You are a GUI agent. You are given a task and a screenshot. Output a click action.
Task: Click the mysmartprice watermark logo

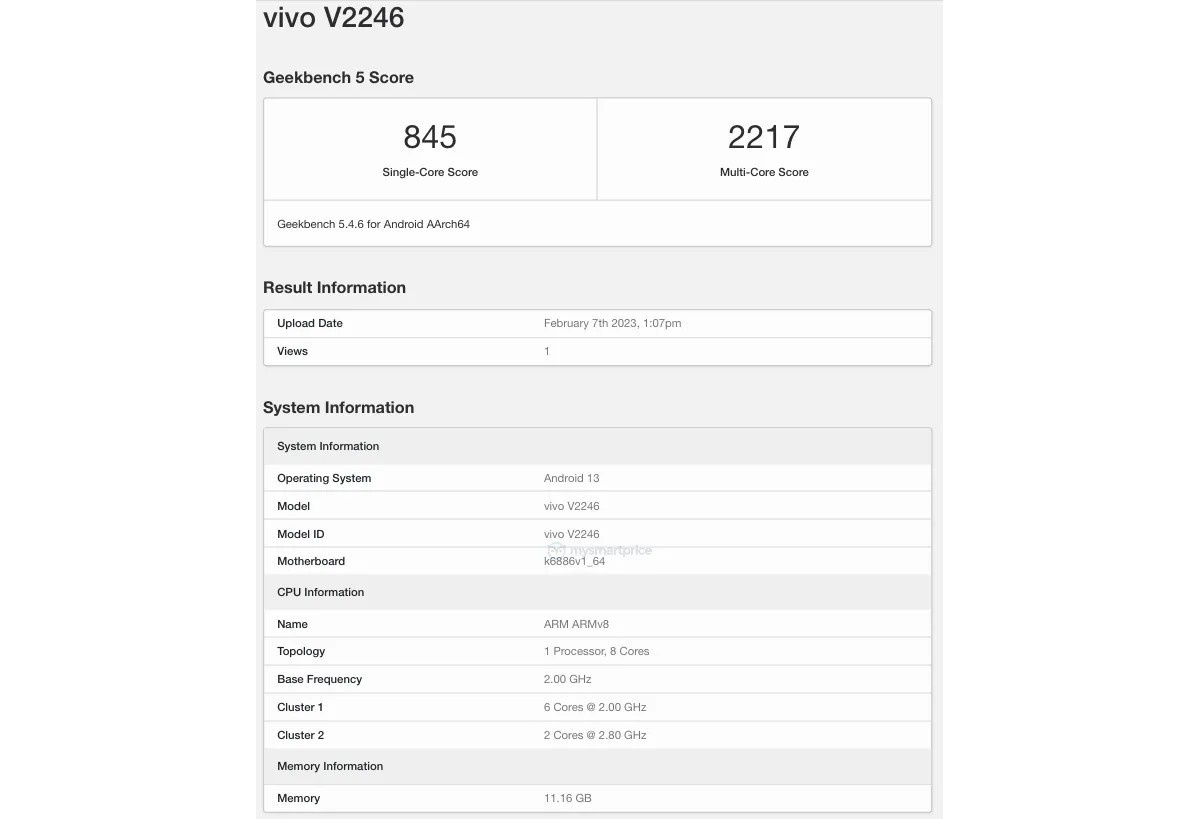click(x=599, y=550)
